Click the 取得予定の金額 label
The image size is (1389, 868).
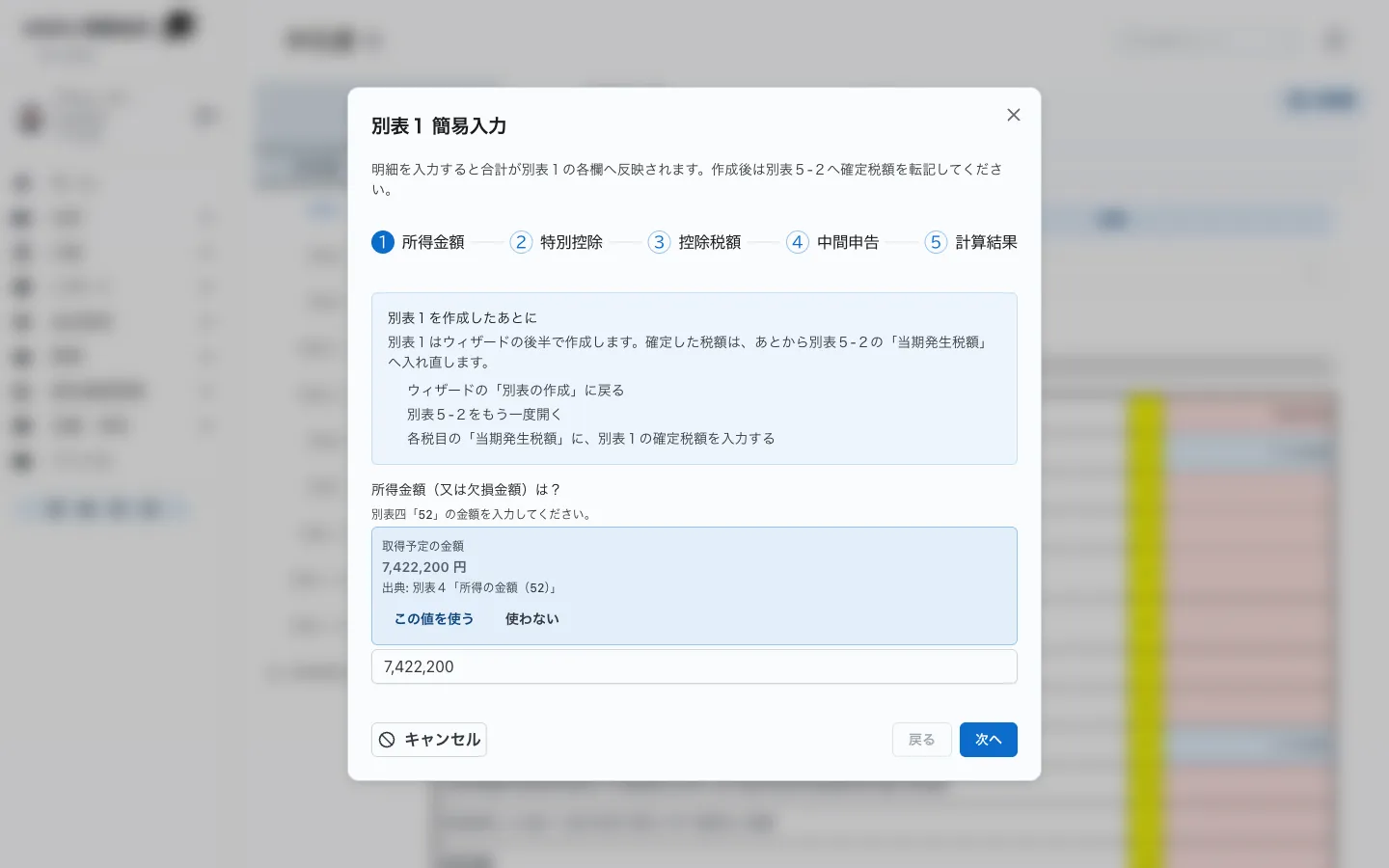(x=422, y=546)
